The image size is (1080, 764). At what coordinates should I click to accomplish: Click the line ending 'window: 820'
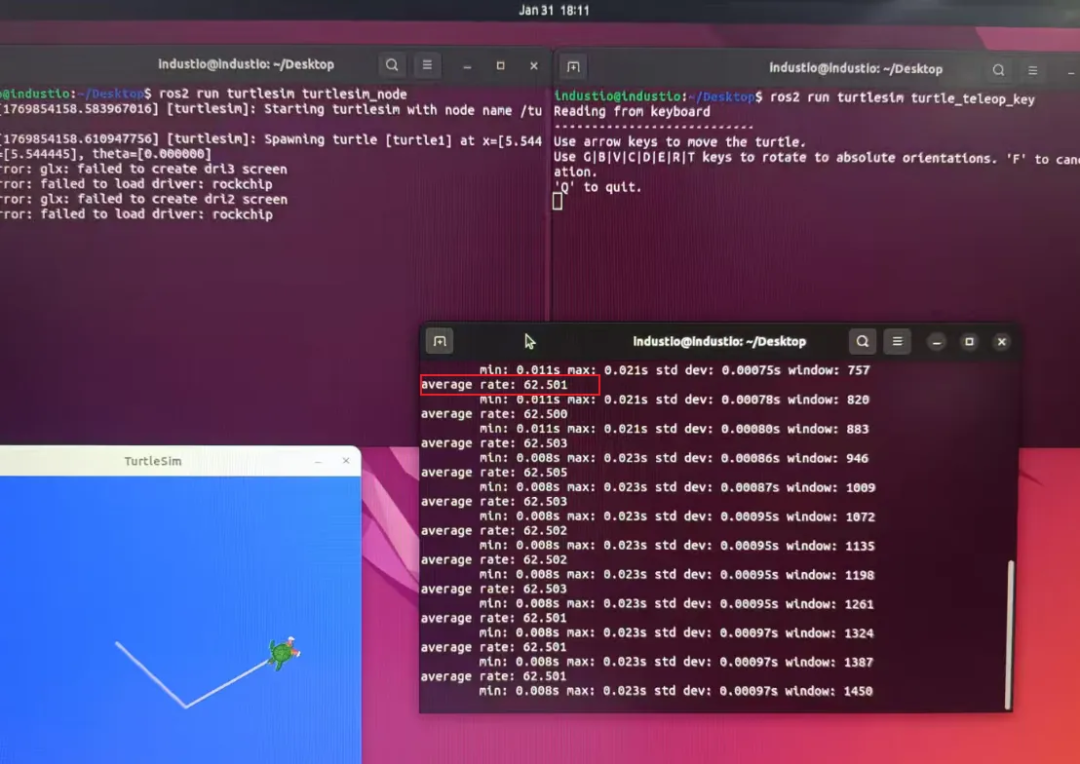point(674,400)
